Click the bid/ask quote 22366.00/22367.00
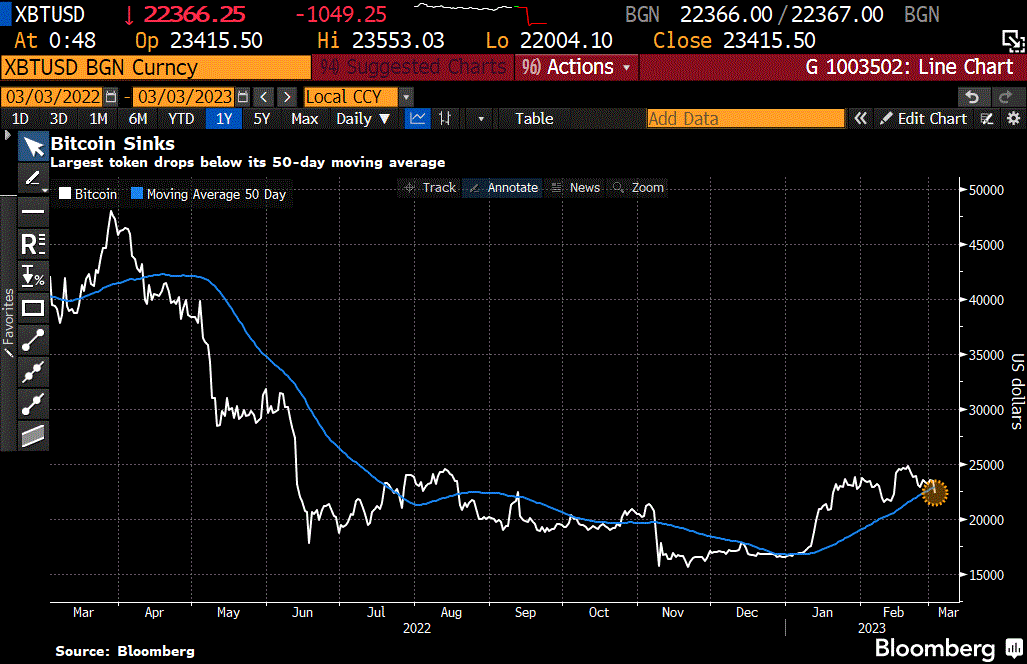 click(781, 14)
